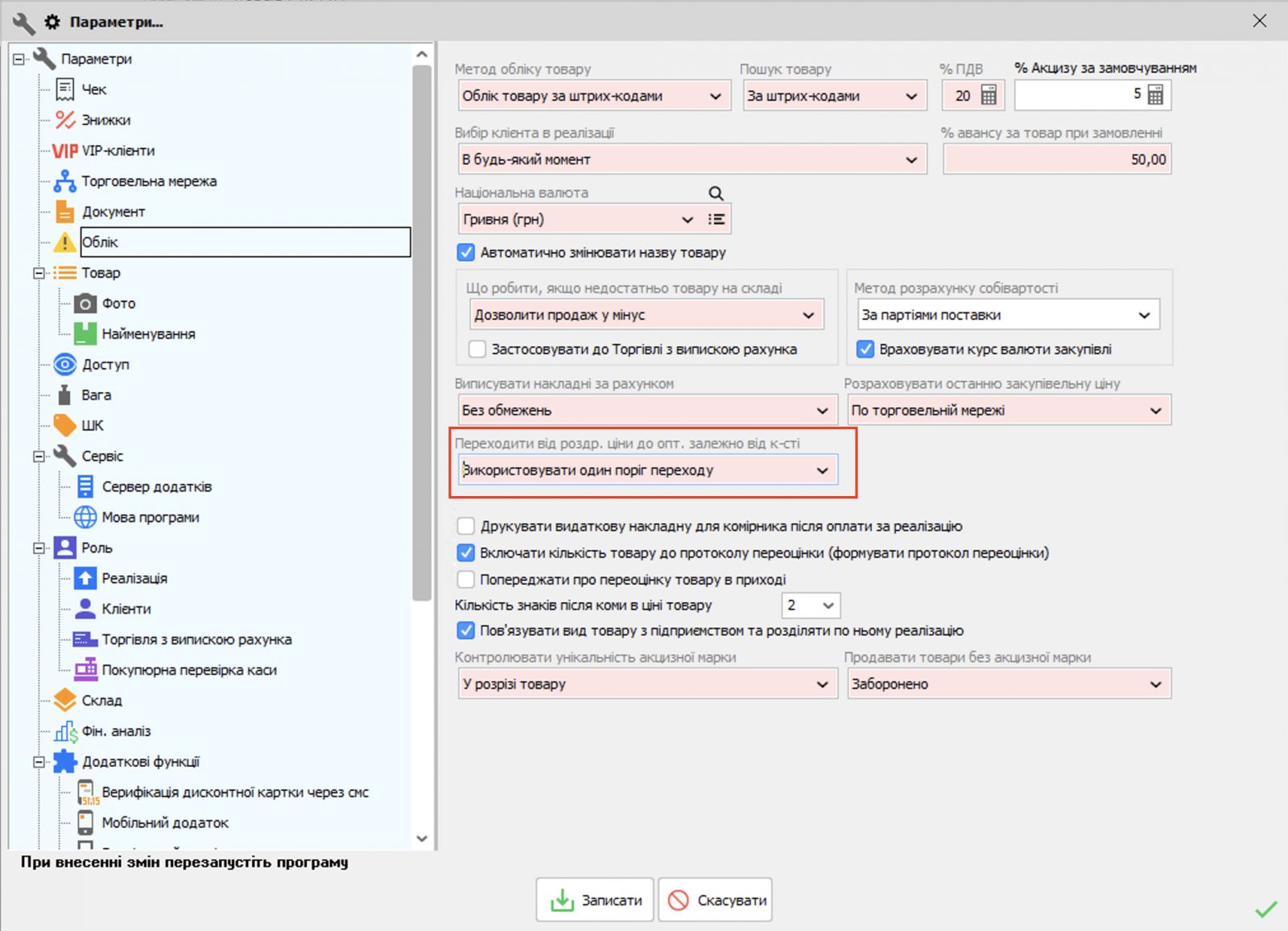The image size is (1288, 931).
Task: Click the Записати button
Action: (596, 900)
